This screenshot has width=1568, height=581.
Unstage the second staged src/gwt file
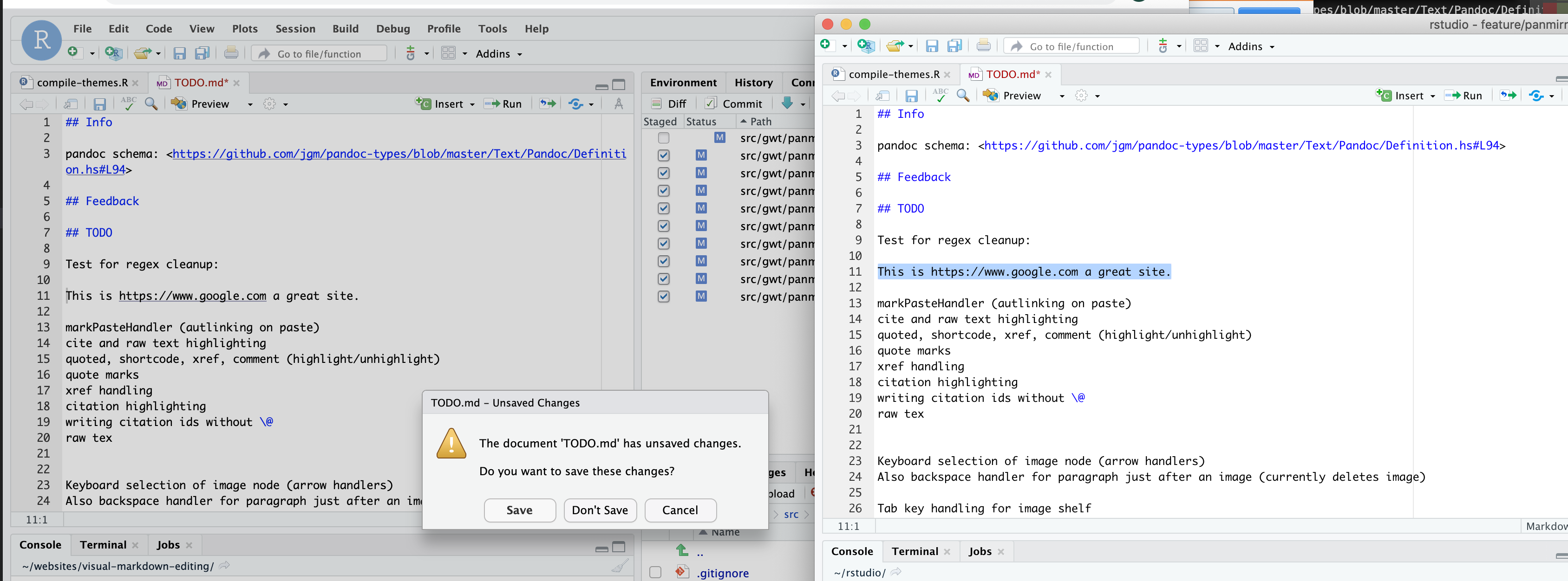tap(663, 173)
